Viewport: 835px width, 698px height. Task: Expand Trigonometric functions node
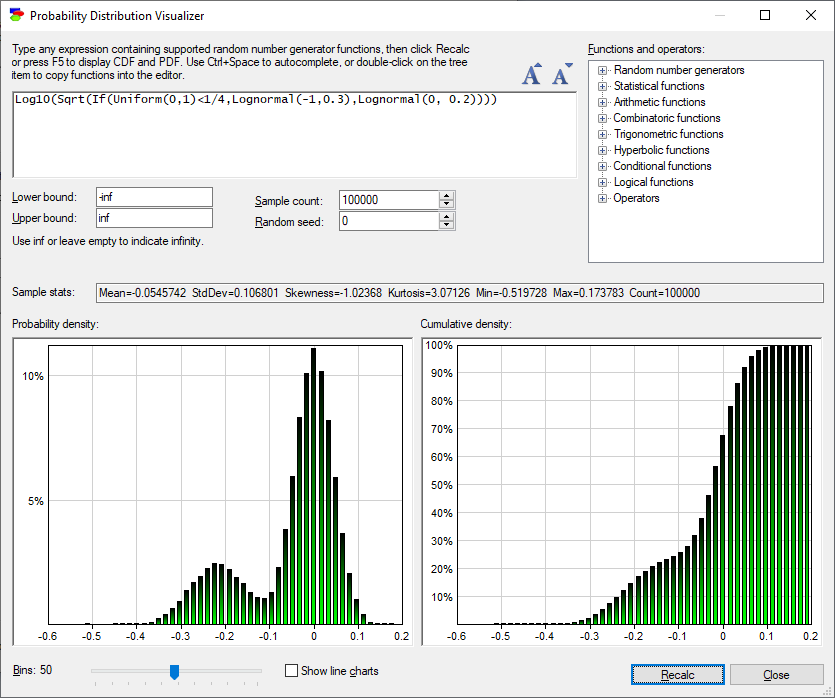(x=602, y=134)
